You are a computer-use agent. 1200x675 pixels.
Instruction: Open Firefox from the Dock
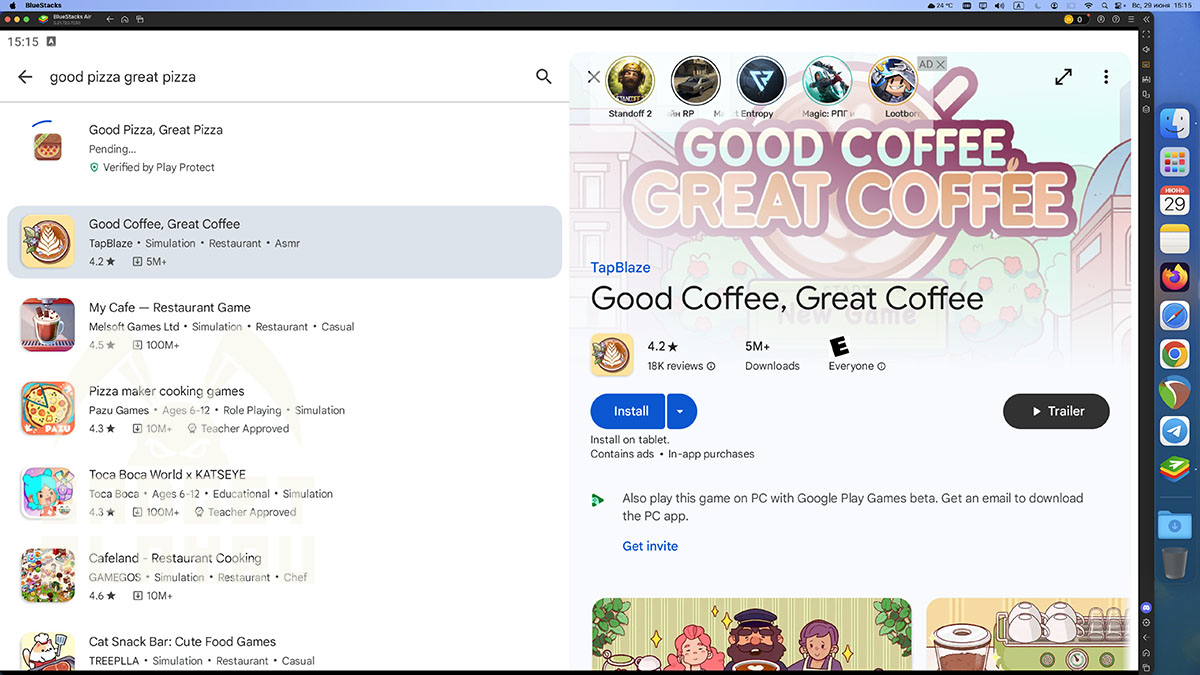1174,277
